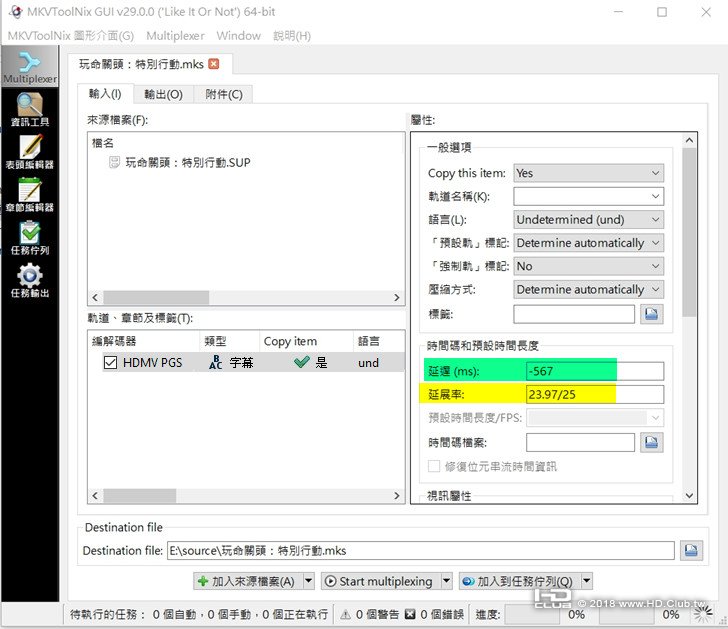Screen dimensions: 728x629
Task: Open the 任務輸出 job output
Action: (x=30, y=280)
